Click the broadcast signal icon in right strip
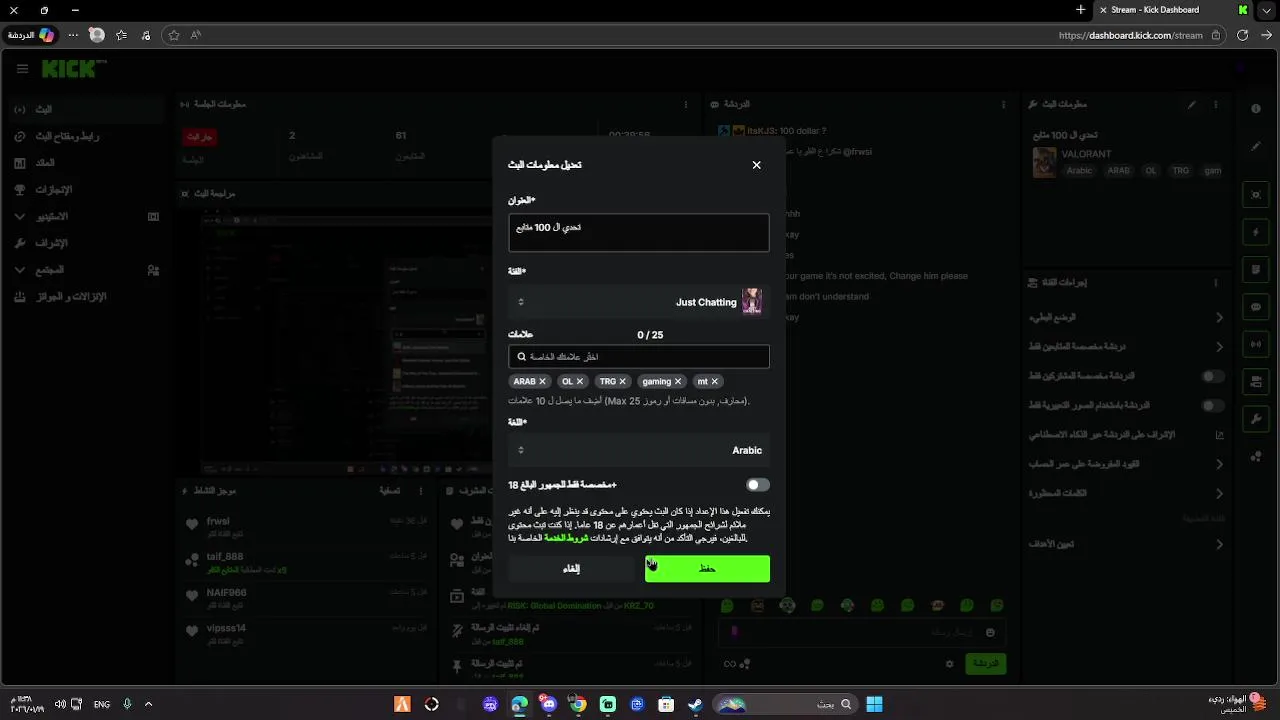The height and width of the screenshot is (720, 1280). 1256,344
